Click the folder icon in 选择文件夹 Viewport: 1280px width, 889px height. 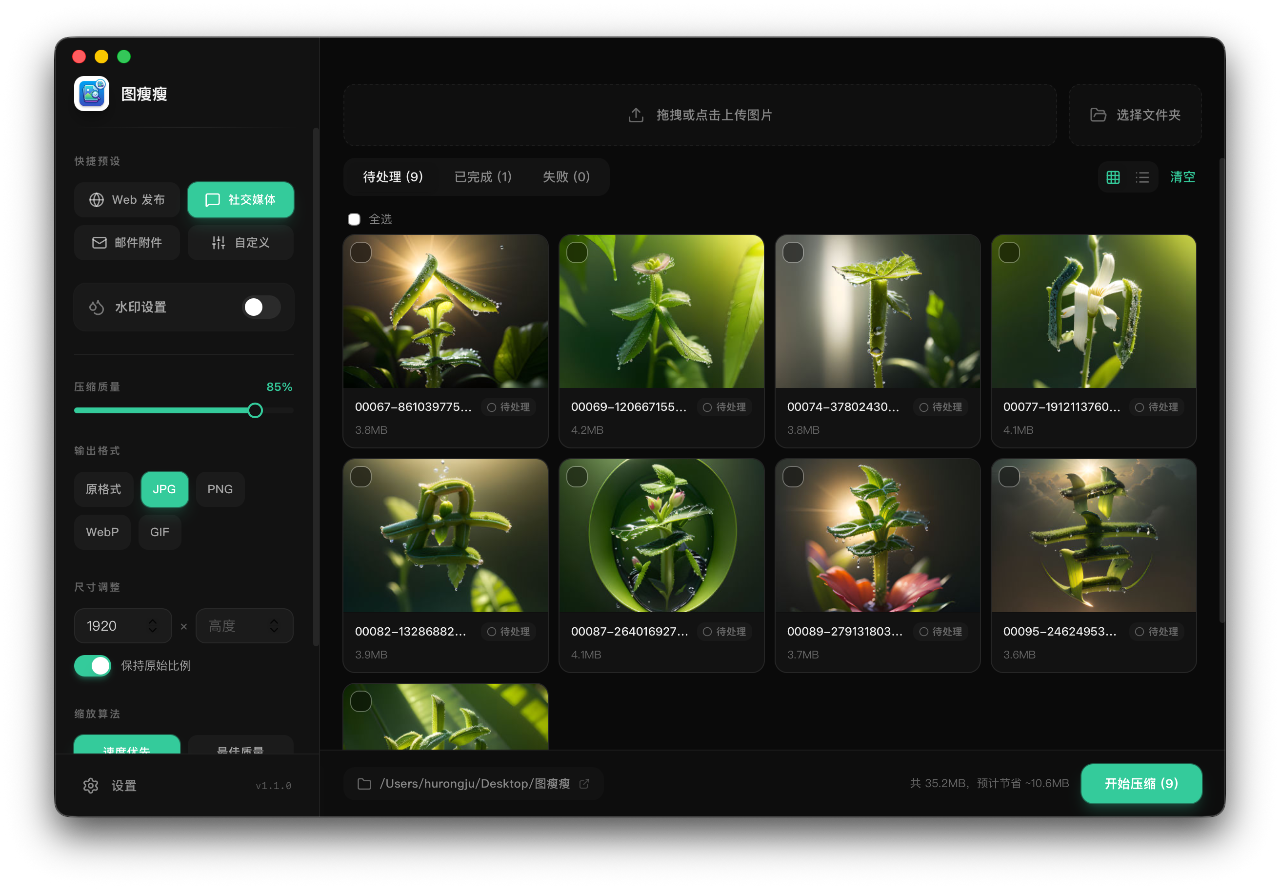[1098, 115]
